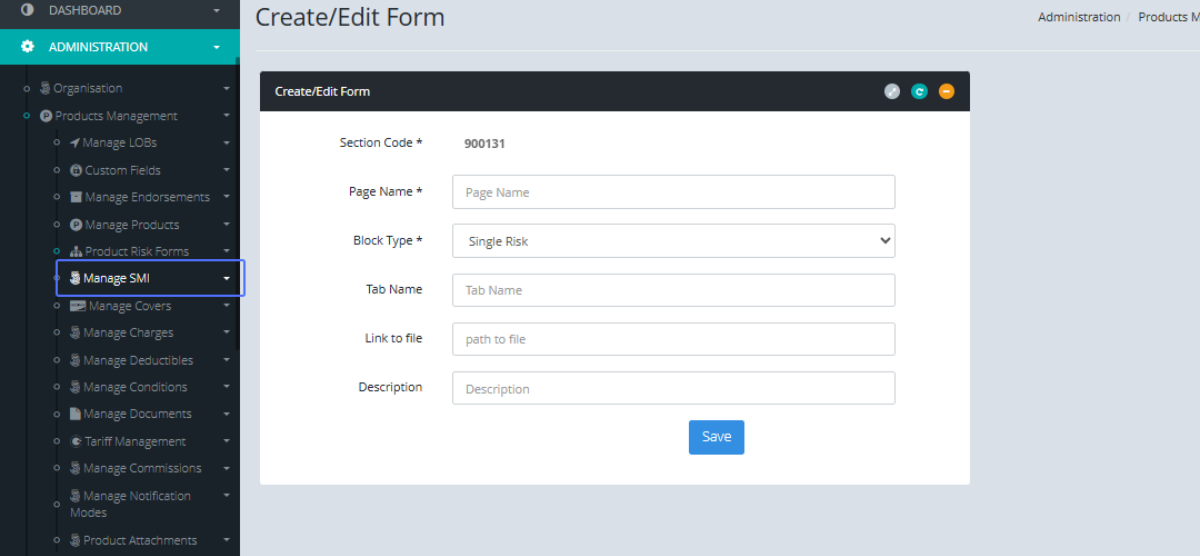Viewport: 1200px width, 556px height.
Task: Expand the Organisation menu arrow
Action: (227, 89)
